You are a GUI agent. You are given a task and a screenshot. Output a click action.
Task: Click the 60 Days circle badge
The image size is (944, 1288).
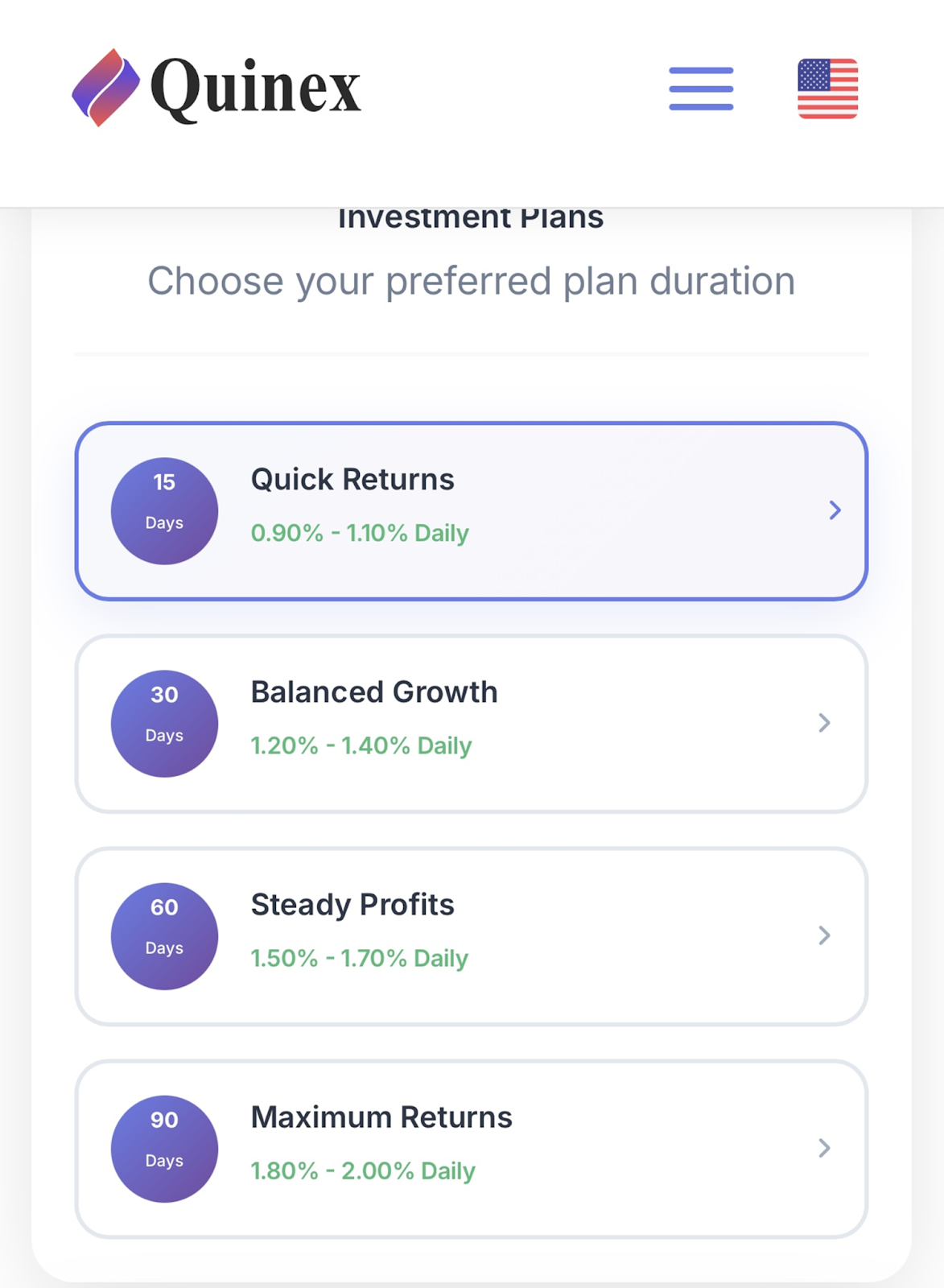(x=164, y=936)
